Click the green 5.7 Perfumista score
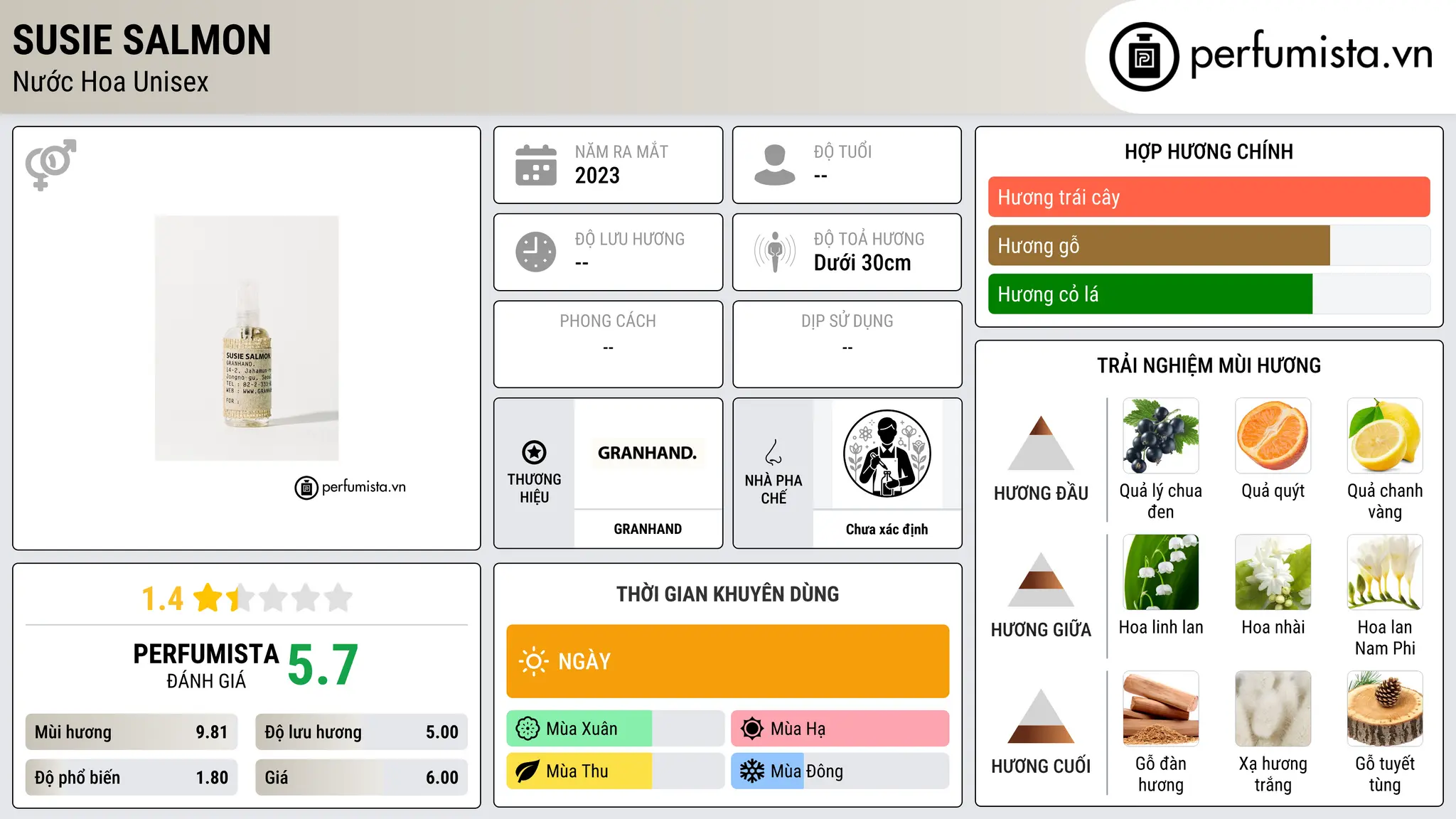This screenshot has width=1456, height=819. (323, 665)
